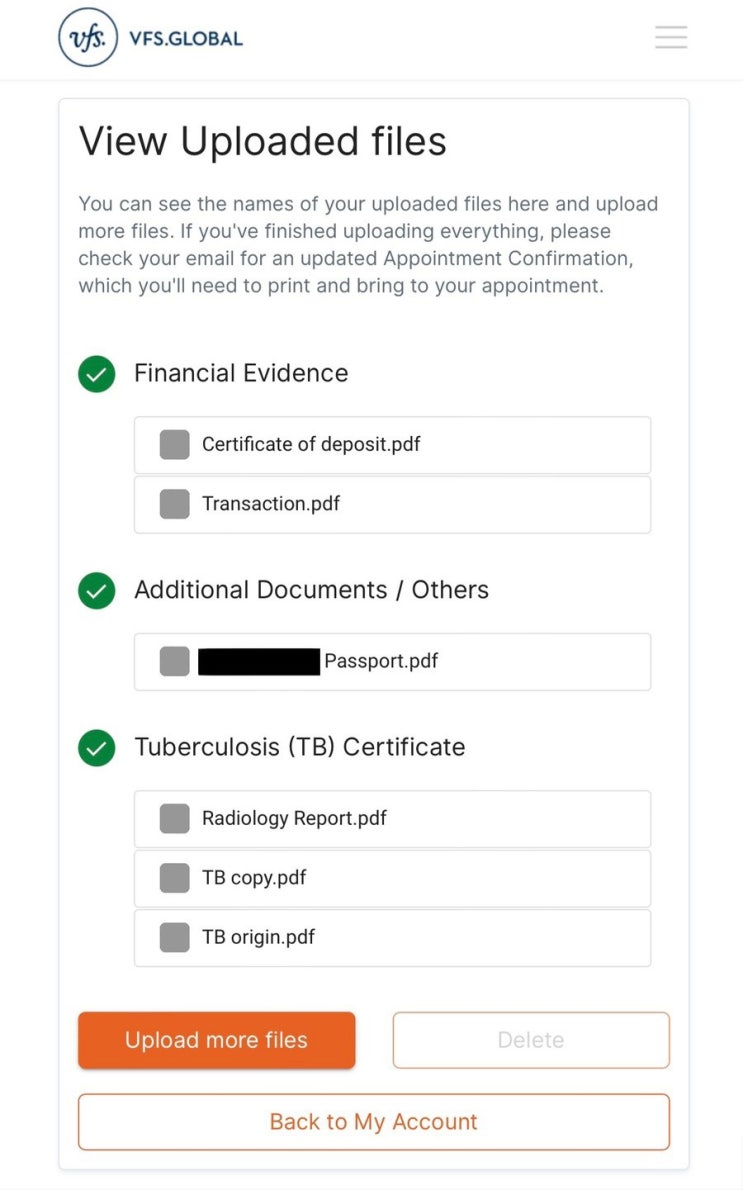This screenshot has width=743, height=1190.
Task: Select the Radiology Report.pdf checkbox
Action: tap(175, 819)
